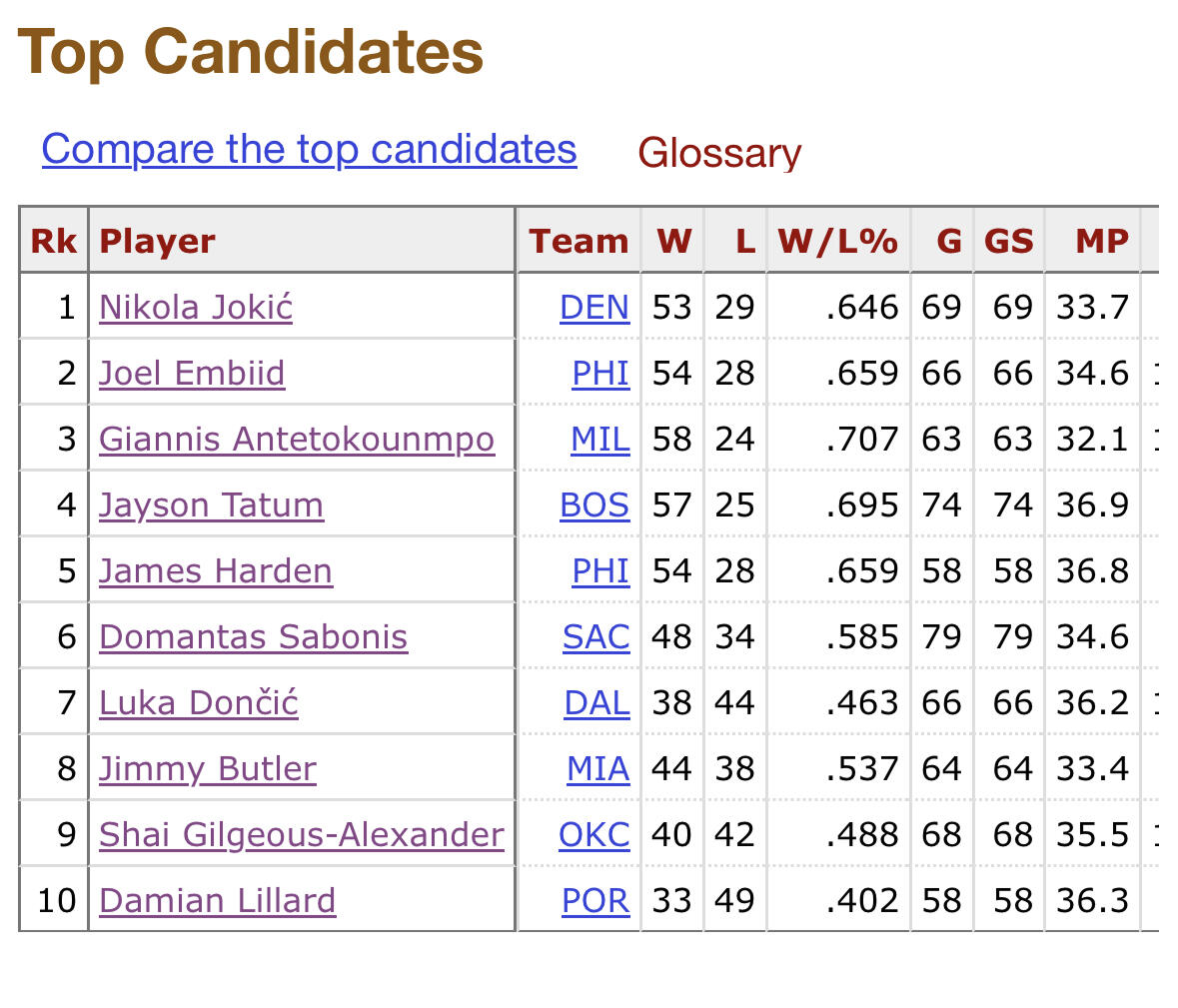Select Shai Gilgeous-Alexander player link

pyautogui.click(x=302, y=834)
